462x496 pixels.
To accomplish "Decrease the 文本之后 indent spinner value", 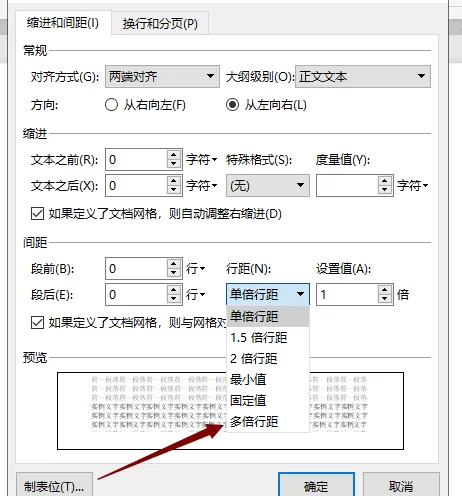I will point(173,190).
